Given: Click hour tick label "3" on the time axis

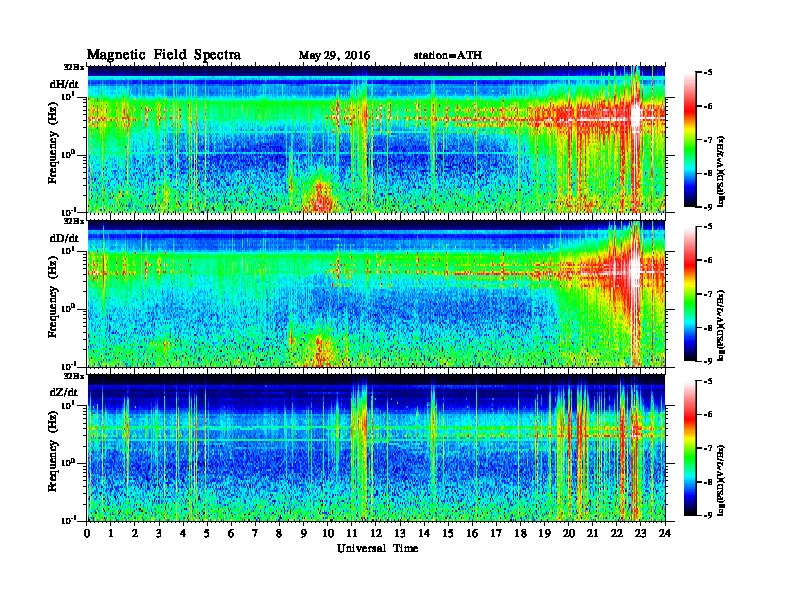Looking at the screenshot, I should pos(159,533).
